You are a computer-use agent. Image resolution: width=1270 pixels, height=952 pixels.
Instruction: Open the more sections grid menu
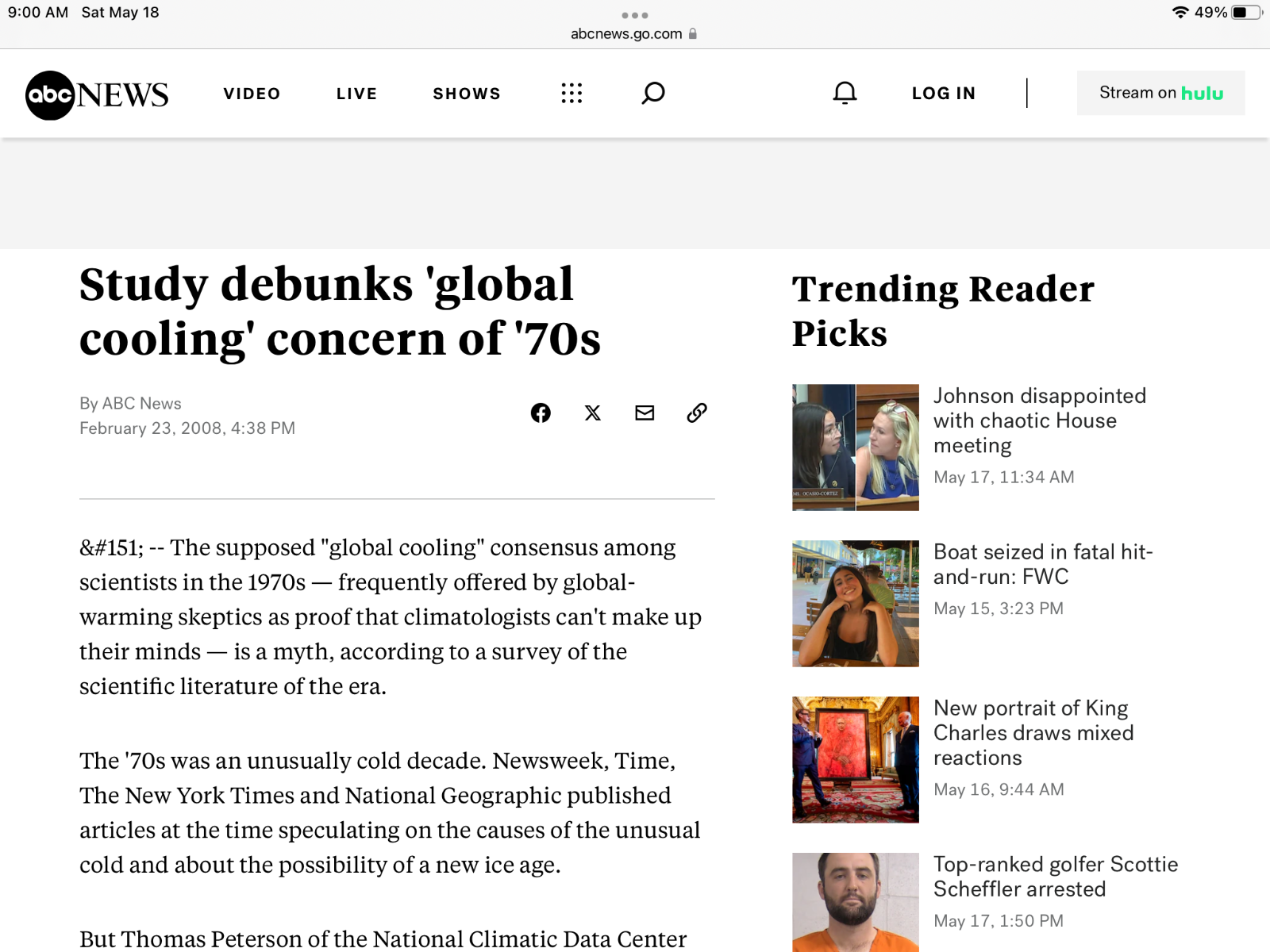click(571, 94)
